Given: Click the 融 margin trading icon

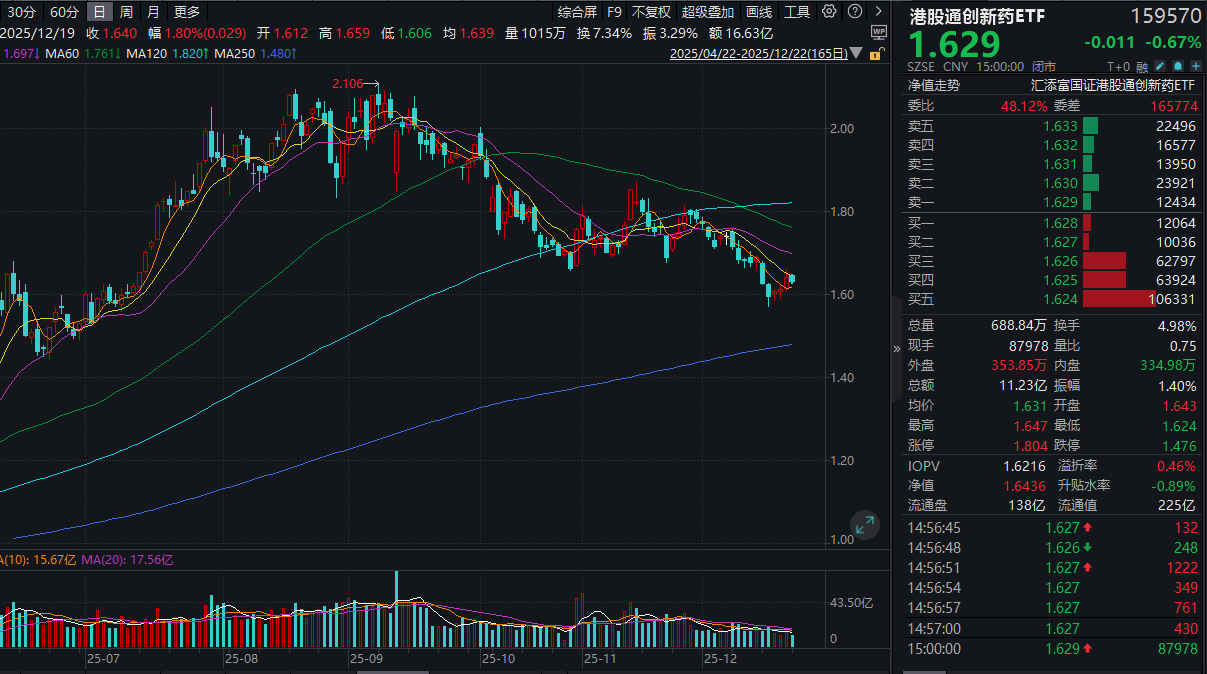Looking at the screenshot, I should (1142, 65).
